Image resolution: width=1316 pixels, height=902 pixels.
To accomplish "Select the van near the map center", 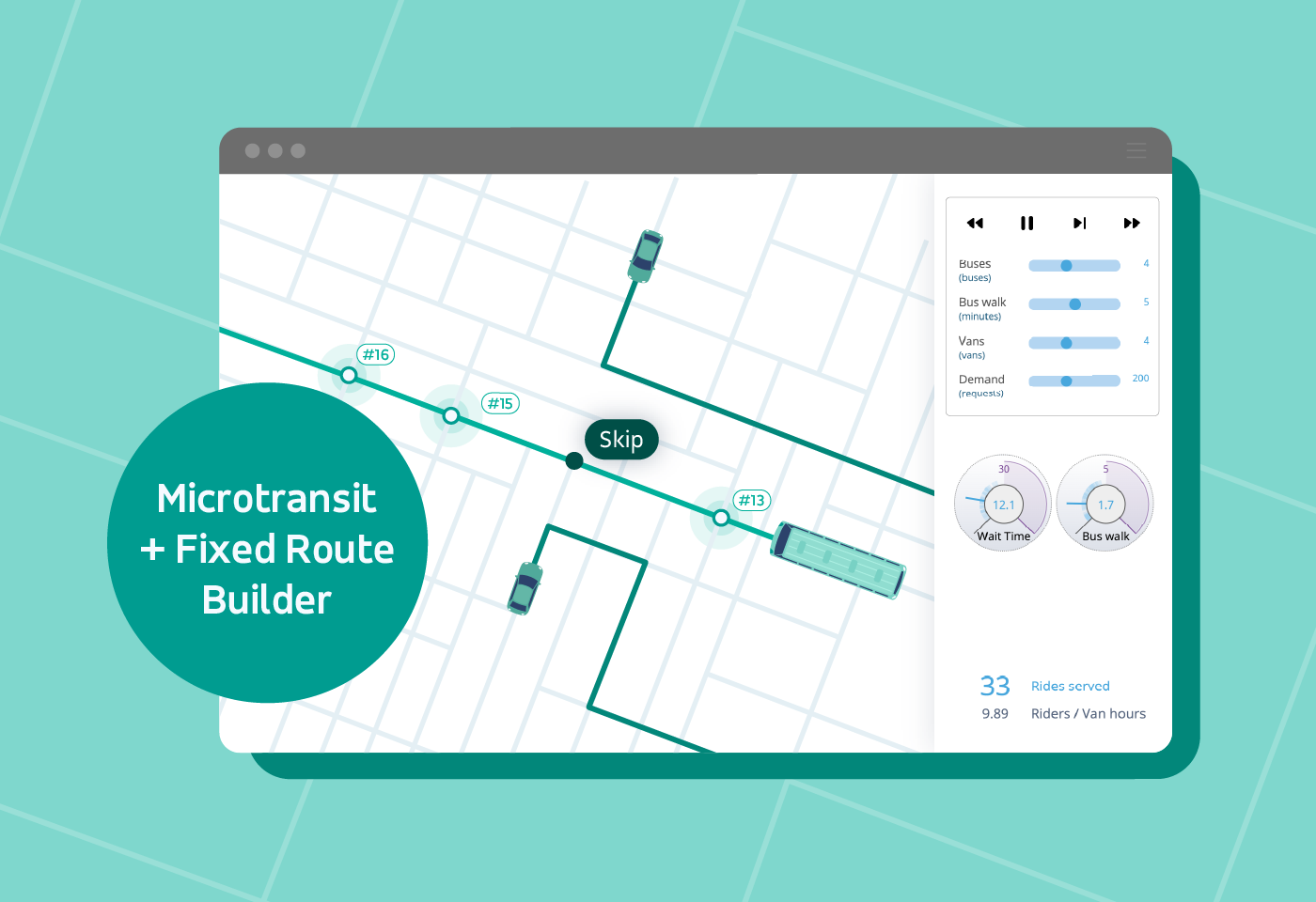I will (x=525, y=590).
